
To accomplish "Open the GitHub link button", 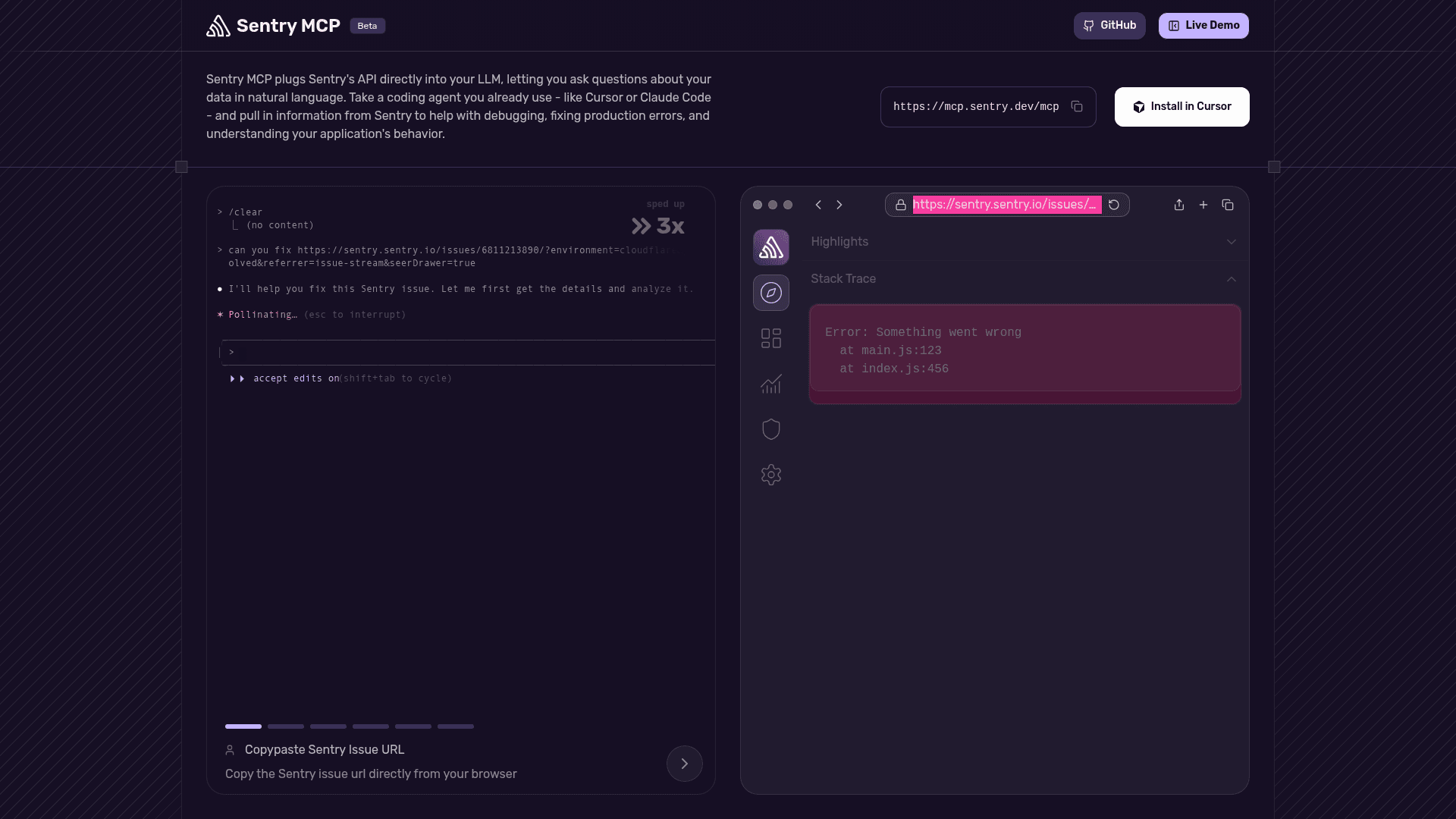I will pyautogui.click(x=1109, y=26).
